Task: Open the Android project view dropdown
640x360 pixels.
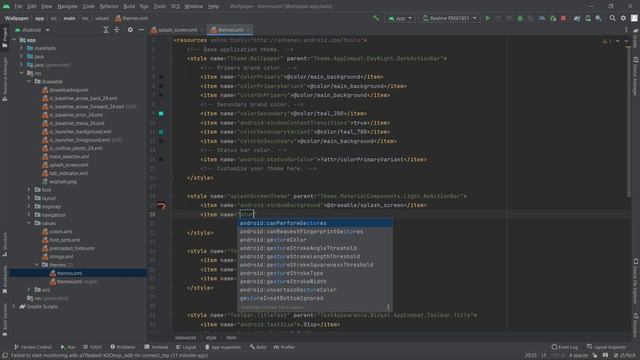Action: [32, 30]
